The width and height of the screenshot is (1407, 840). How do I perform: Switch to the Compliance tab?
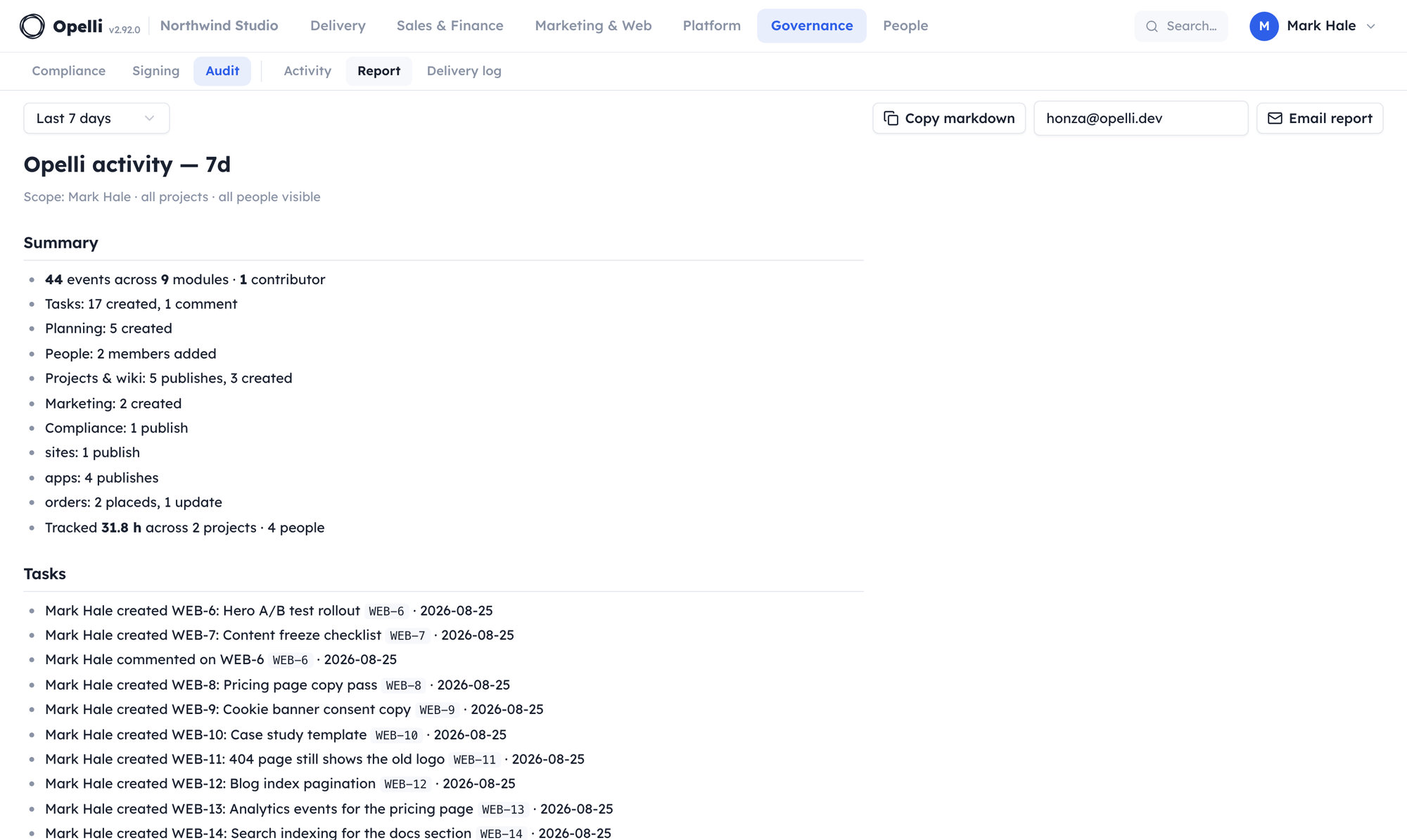[x=69, y=71]
